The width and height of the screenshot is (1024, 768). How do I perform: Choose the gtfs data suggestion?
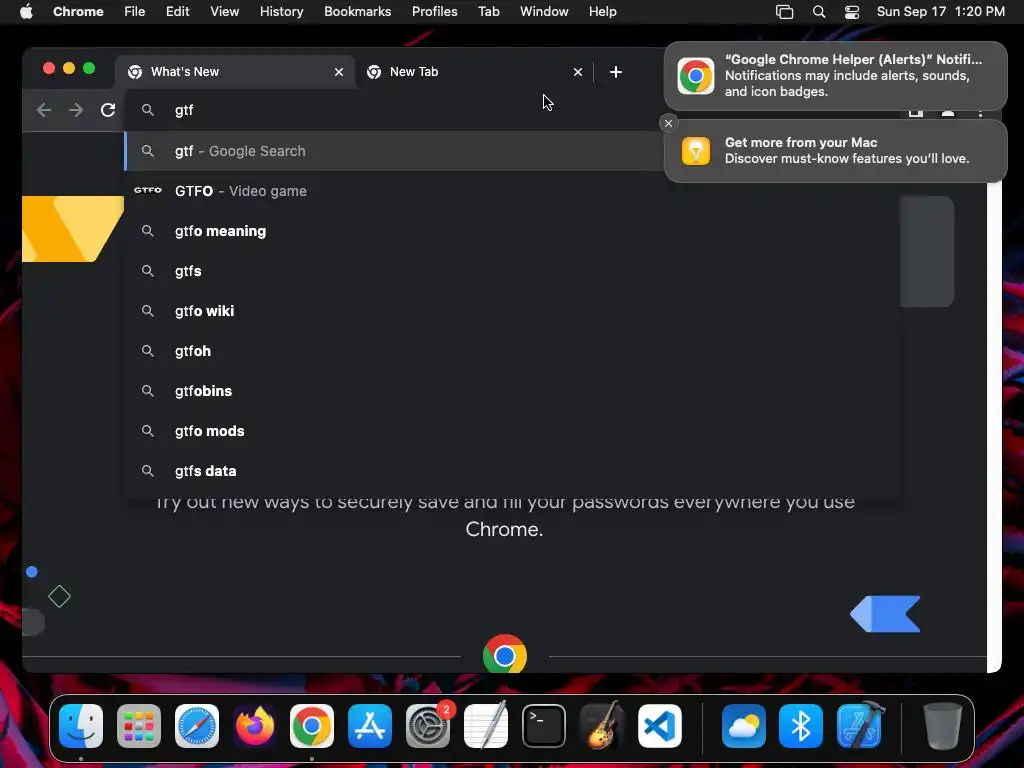tap(513, 471)
